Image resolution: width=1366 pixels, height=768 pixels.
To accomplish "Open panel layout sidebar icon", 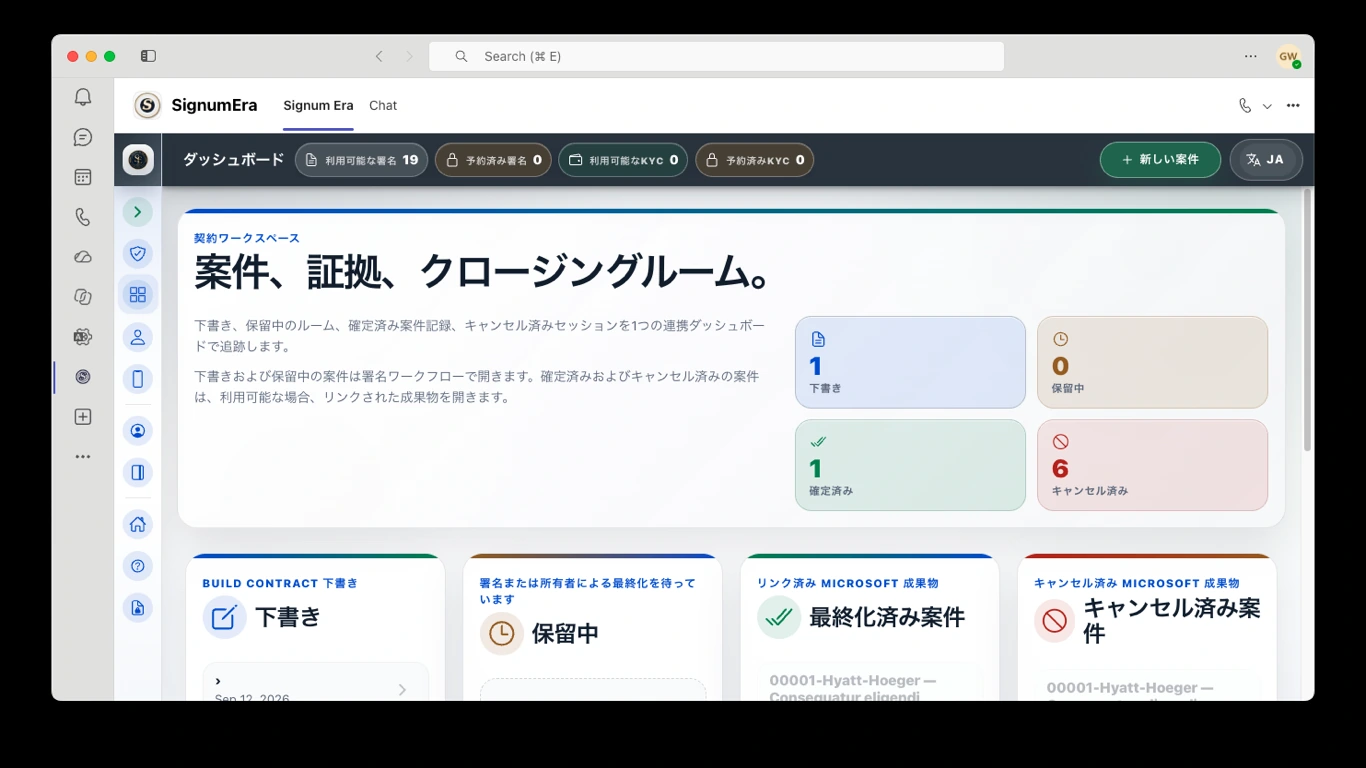I will click(x=138, y=473).
